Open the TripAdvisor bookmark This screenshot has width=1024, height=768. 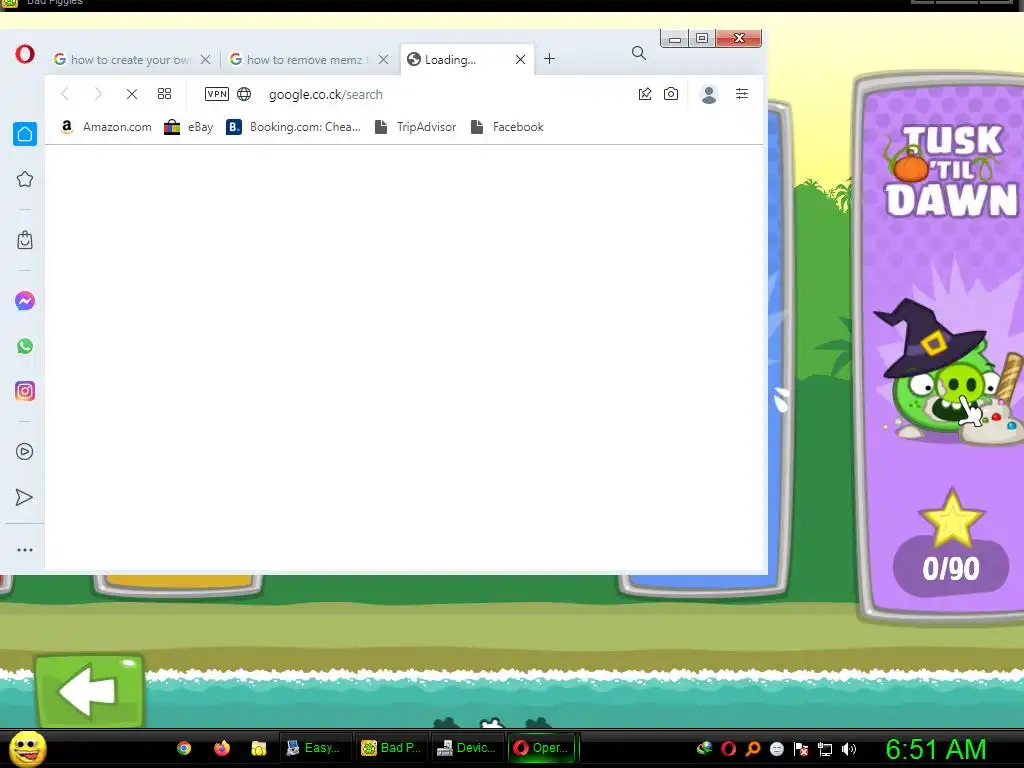point(415,127)
